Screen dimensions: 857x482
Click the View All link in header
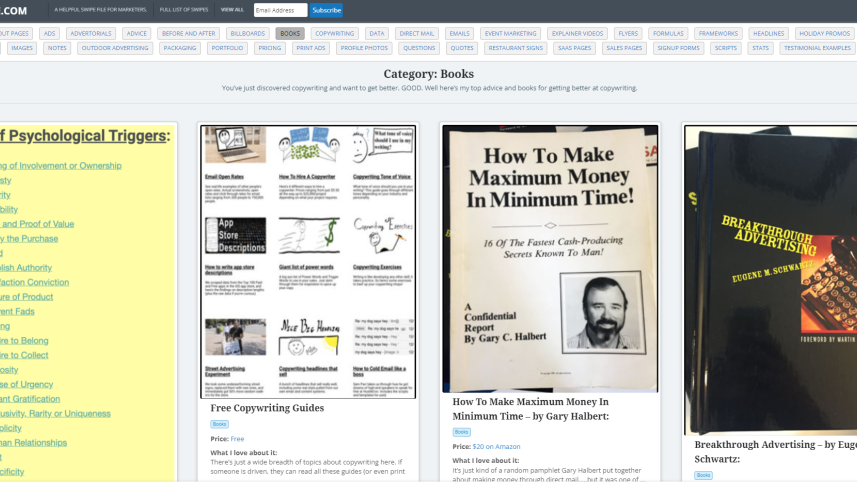232,10
